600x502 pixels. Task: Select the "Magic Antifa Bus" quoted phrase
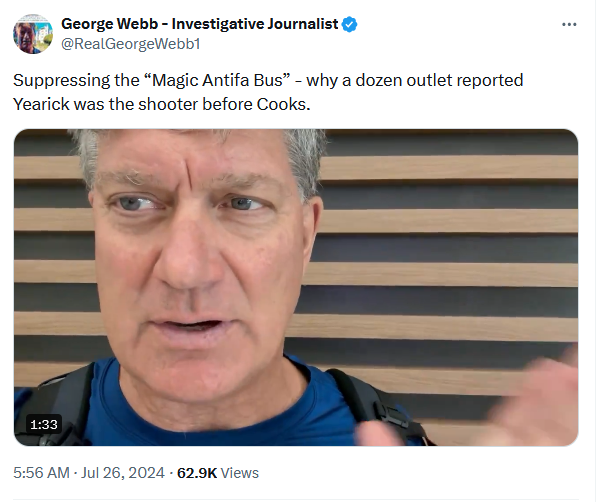[x=220, y=81]
